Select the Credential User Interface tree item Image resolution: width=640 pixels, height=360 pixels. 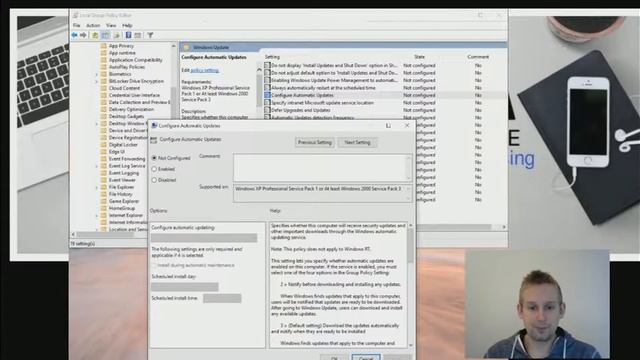click(x=134, y=95)
